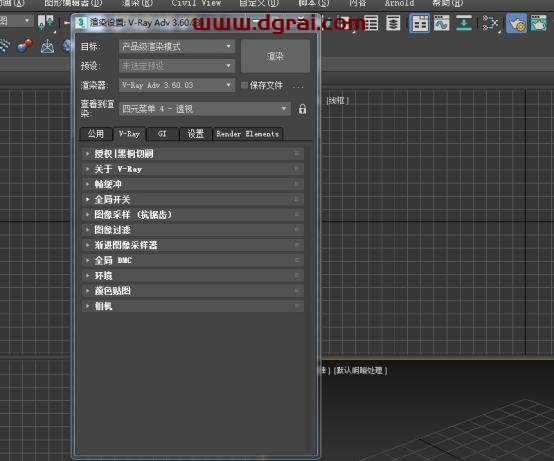
Task: Click the toolbar icon with blue arrows near top left
Action: pyautogui.click(x=46, y=22)
